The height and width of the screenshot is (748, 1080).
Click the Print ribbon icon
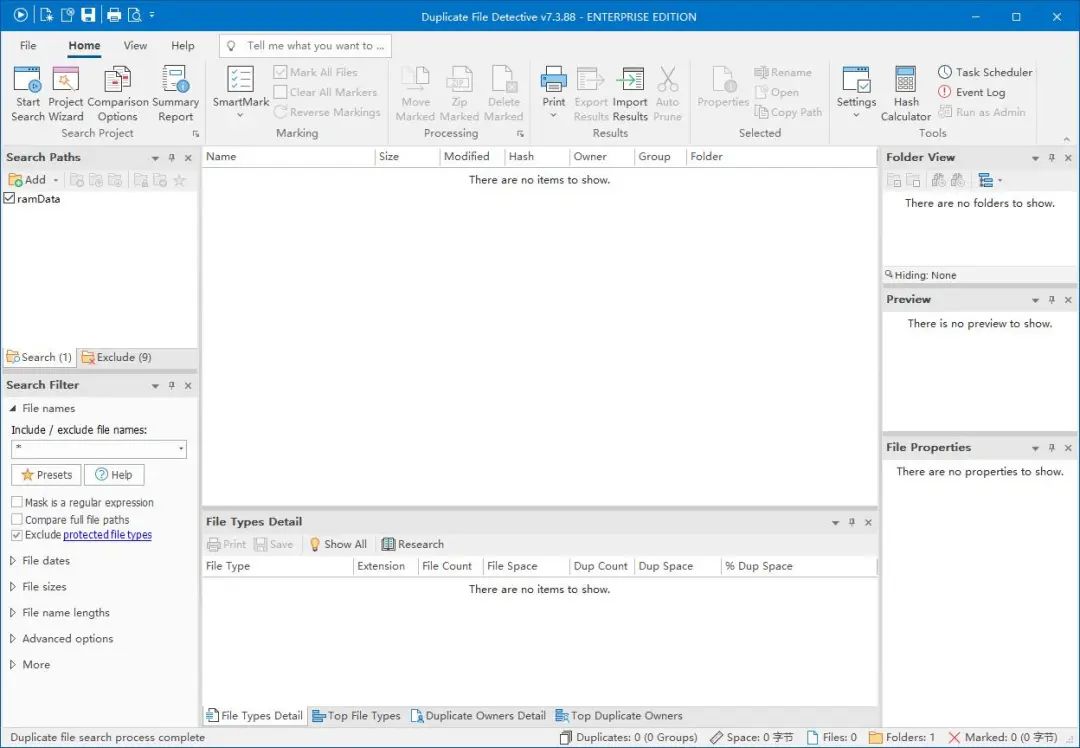[554, 80]
